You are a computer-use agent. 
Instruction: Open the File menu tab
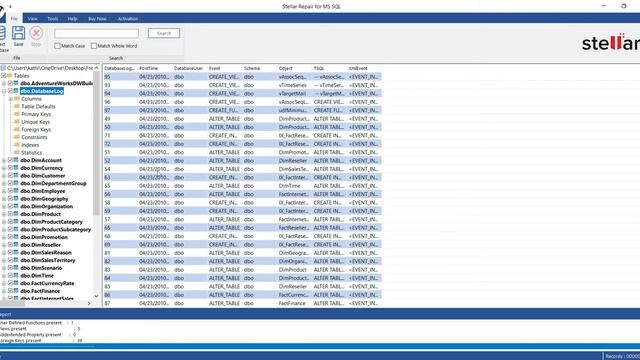pyautogui.click(x=14, y=18)
